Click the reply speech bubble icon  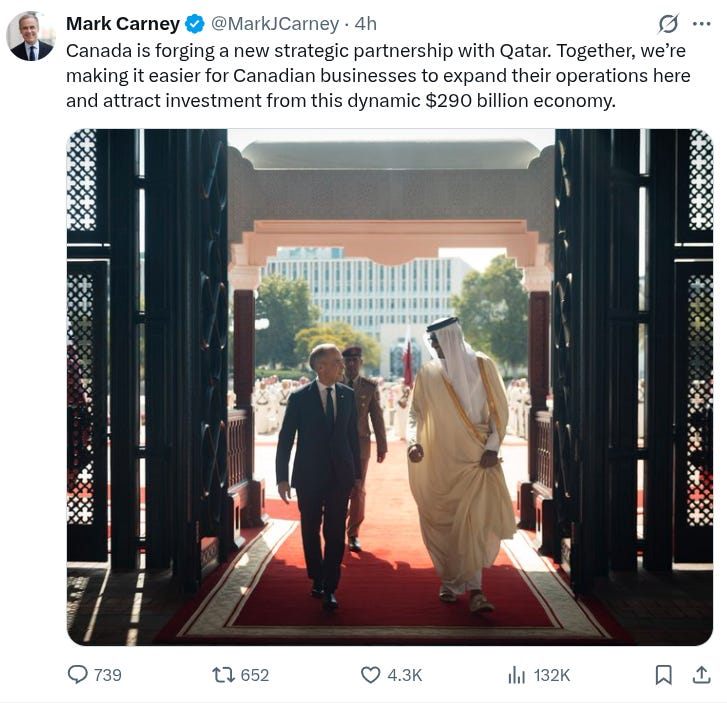tap(77, 675)
